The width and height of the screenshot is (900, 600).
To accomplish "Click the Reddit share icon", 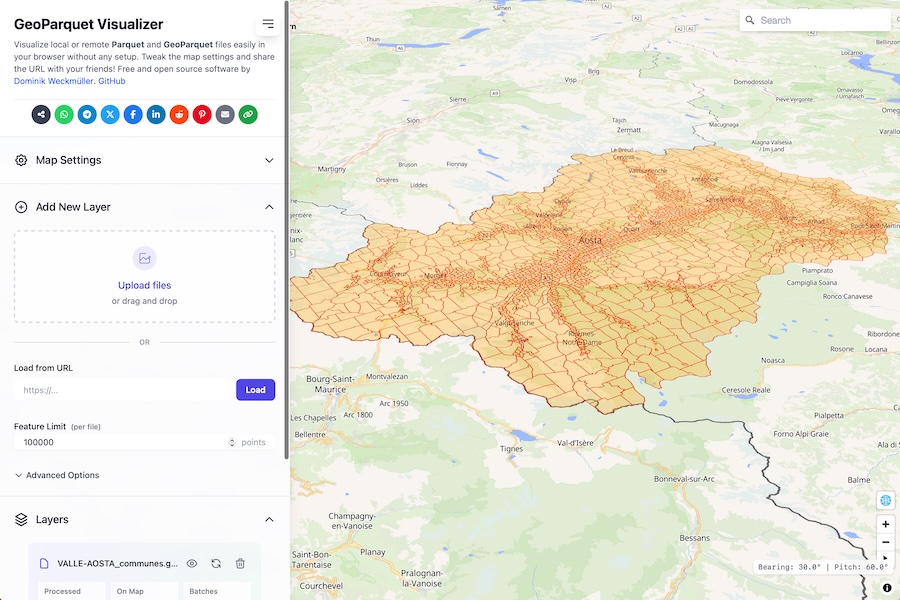I will pyautogui.click(x=179, y=115).
